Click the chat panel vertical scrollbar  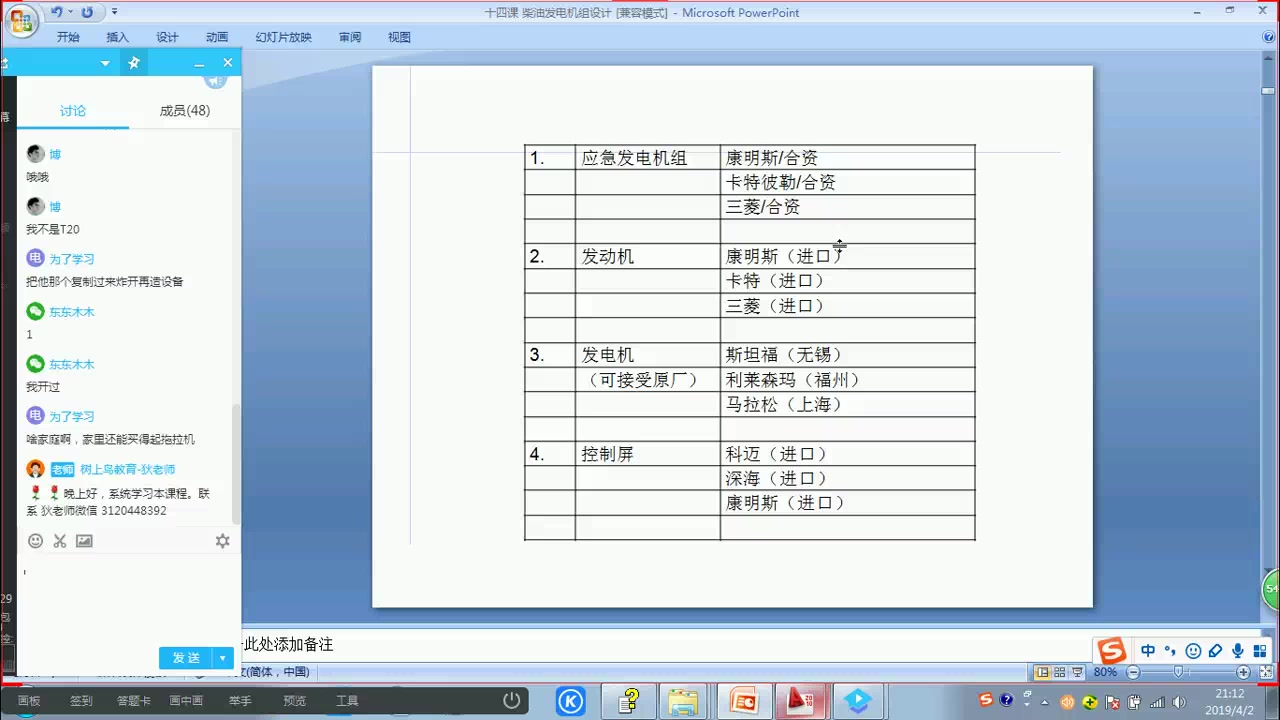point(236,463)
